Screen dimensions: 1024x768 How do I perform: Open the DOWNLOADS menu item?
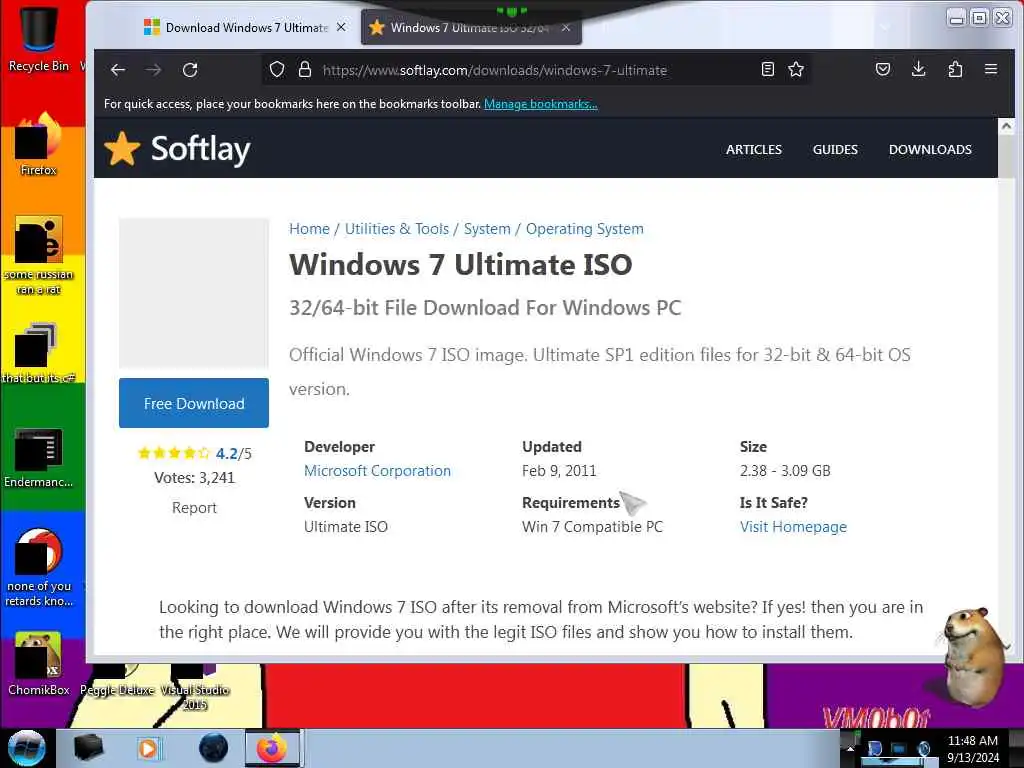click(930, 150)
